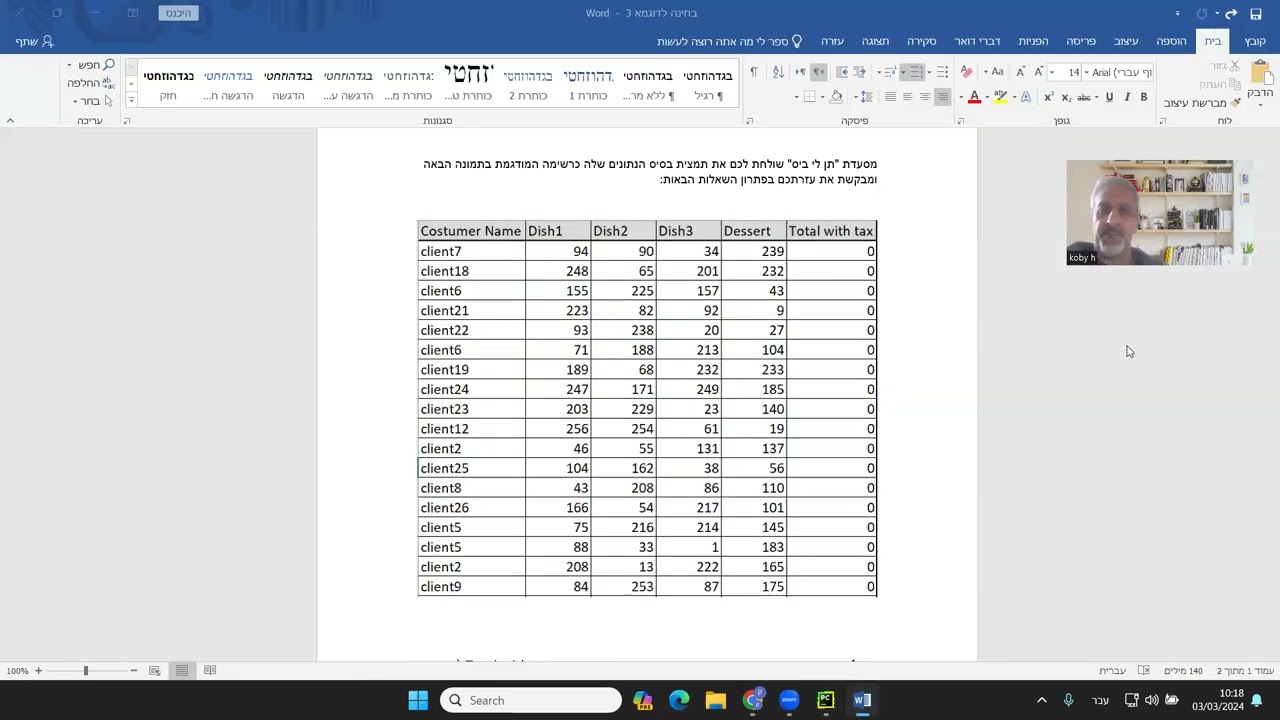
Task: Open the Arial font name box
Action: [1120, 72]
